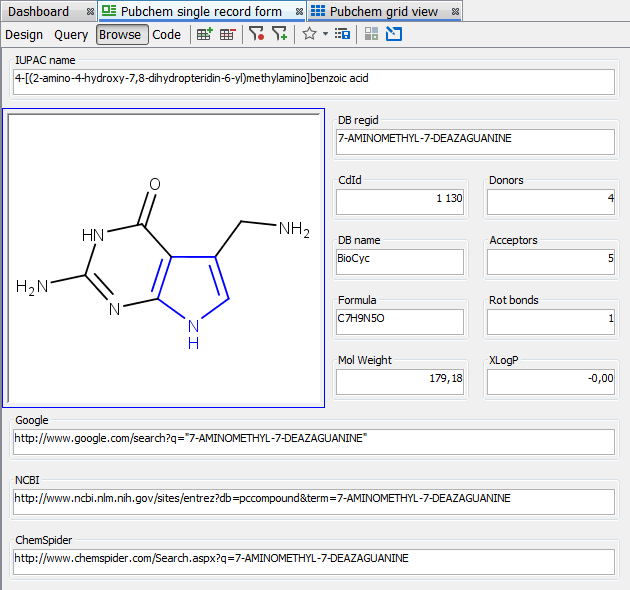This screenshot has width=630, height=590.
Task: Click the Google search URL field
Action: point(314,442)
